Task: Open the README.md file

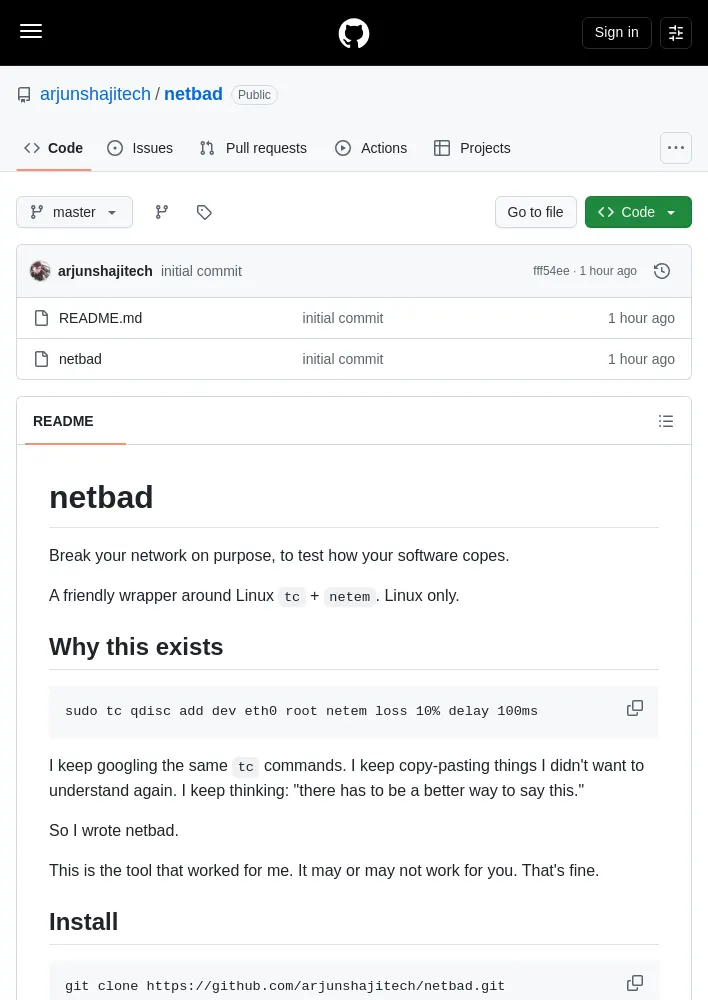Action: pos(100,318)
